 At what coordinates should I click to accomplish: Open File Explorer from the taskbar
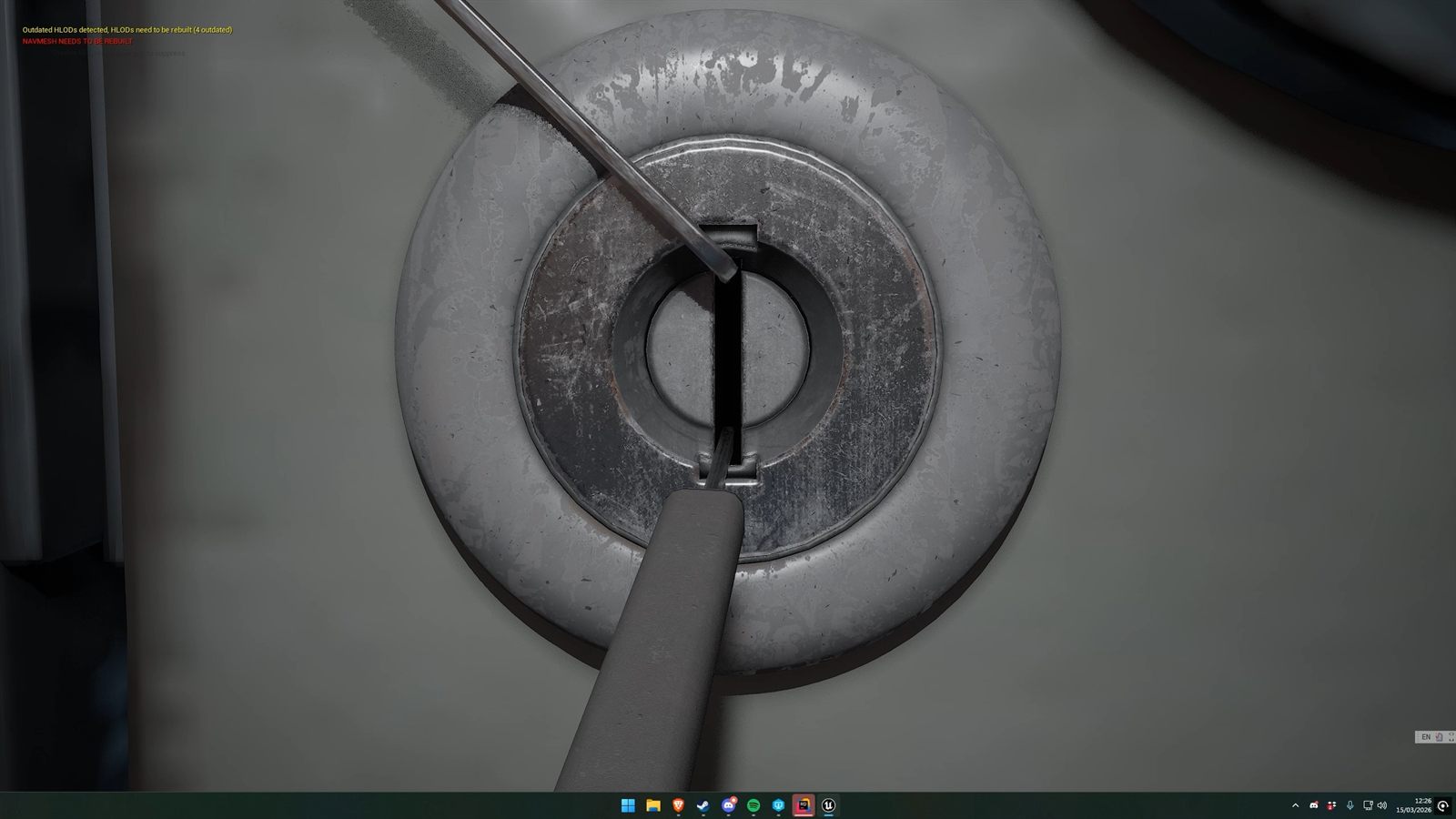[x=653, y=805]
